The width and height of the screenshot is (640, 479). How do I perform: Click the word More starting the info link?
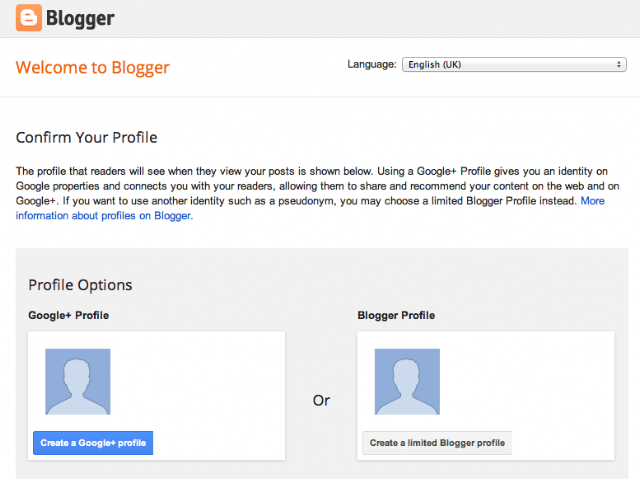point(593,201)
